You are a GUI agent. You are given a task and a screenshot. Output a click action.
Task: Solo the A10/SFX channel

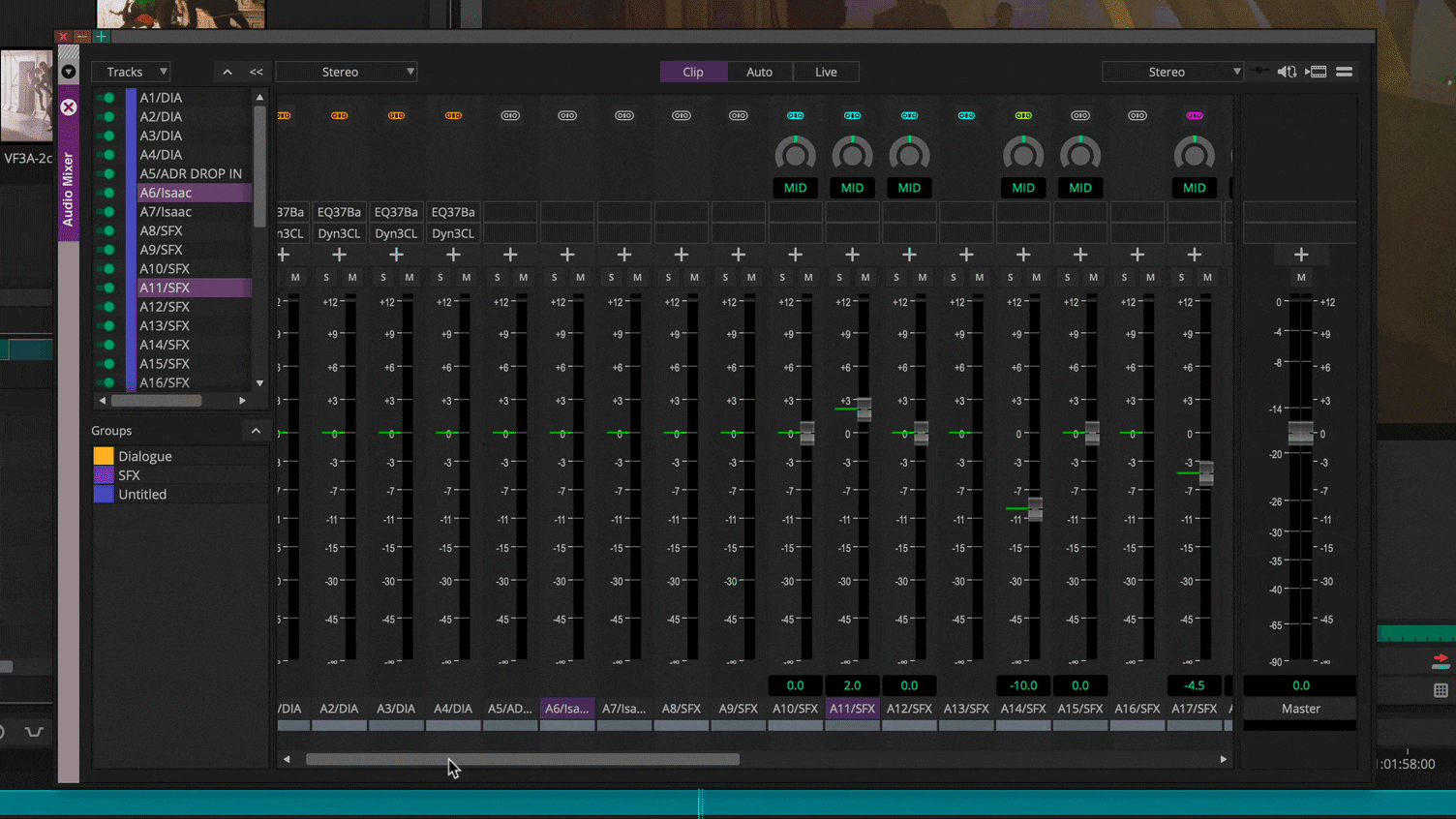pos(782,278)
